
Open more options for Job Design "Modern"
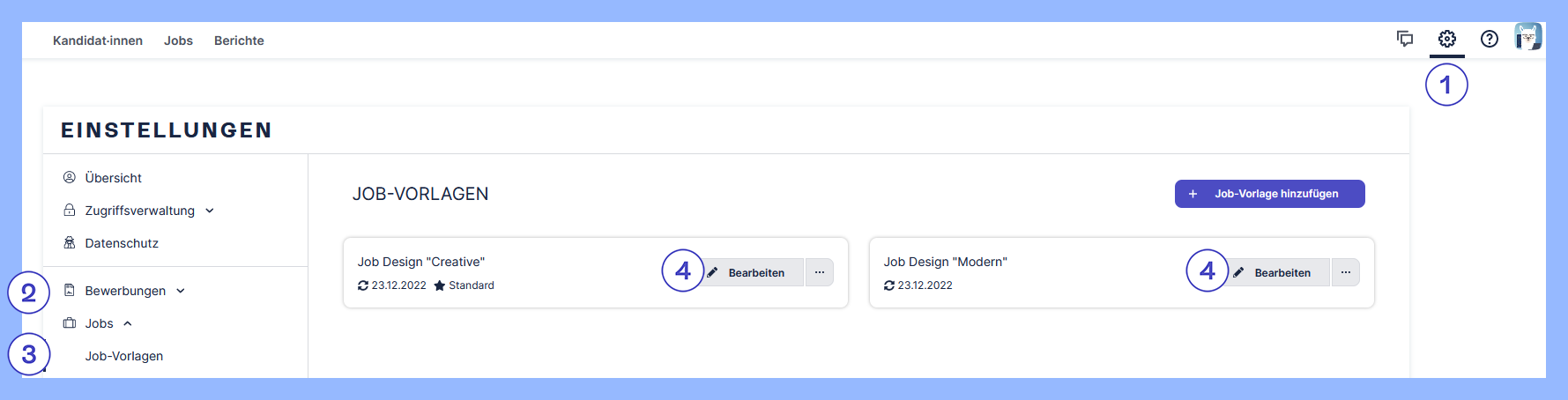click(x=1346, y=272)
